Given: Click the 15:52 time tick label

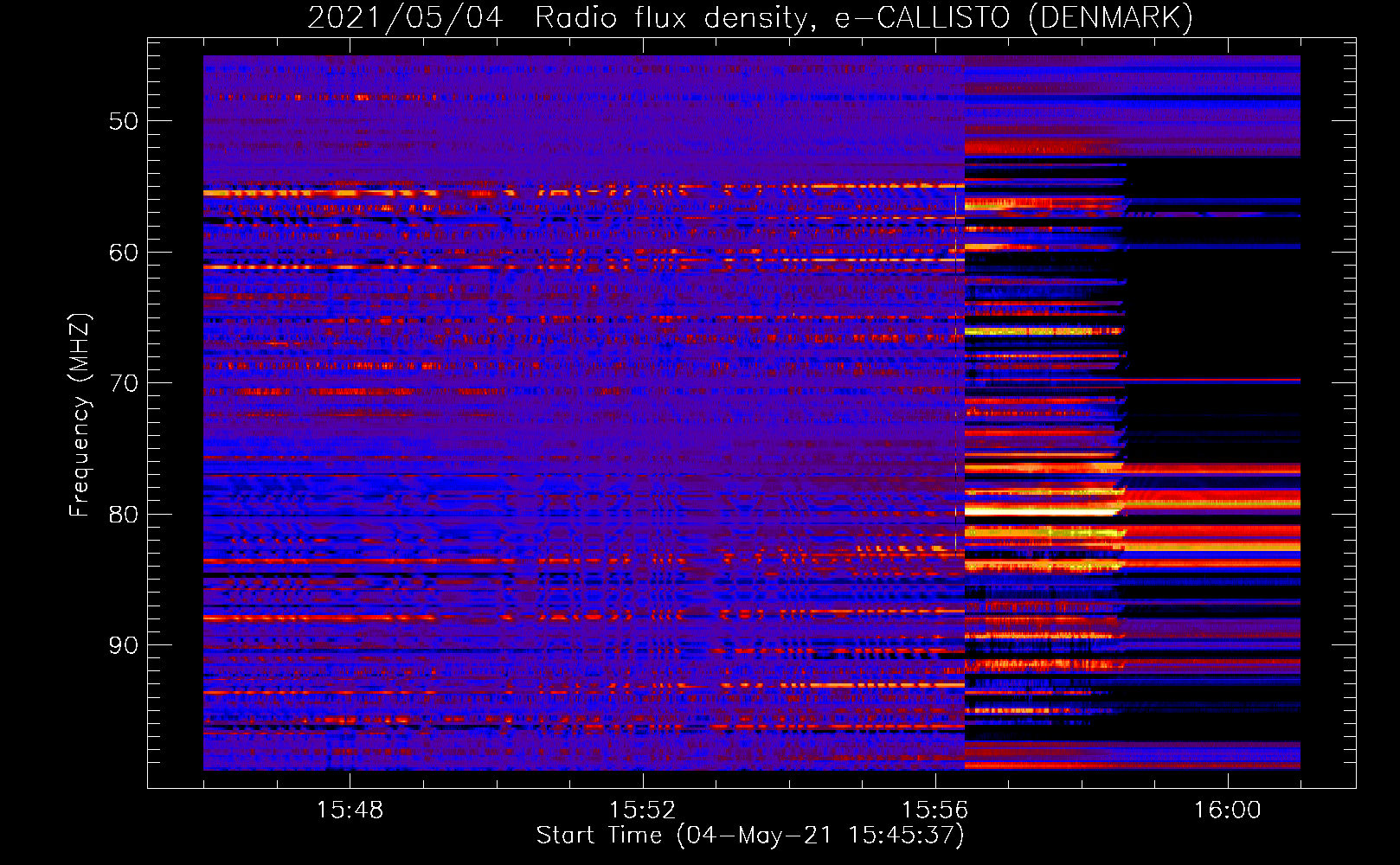Looking at the screenshot, I should pos(642,811).
